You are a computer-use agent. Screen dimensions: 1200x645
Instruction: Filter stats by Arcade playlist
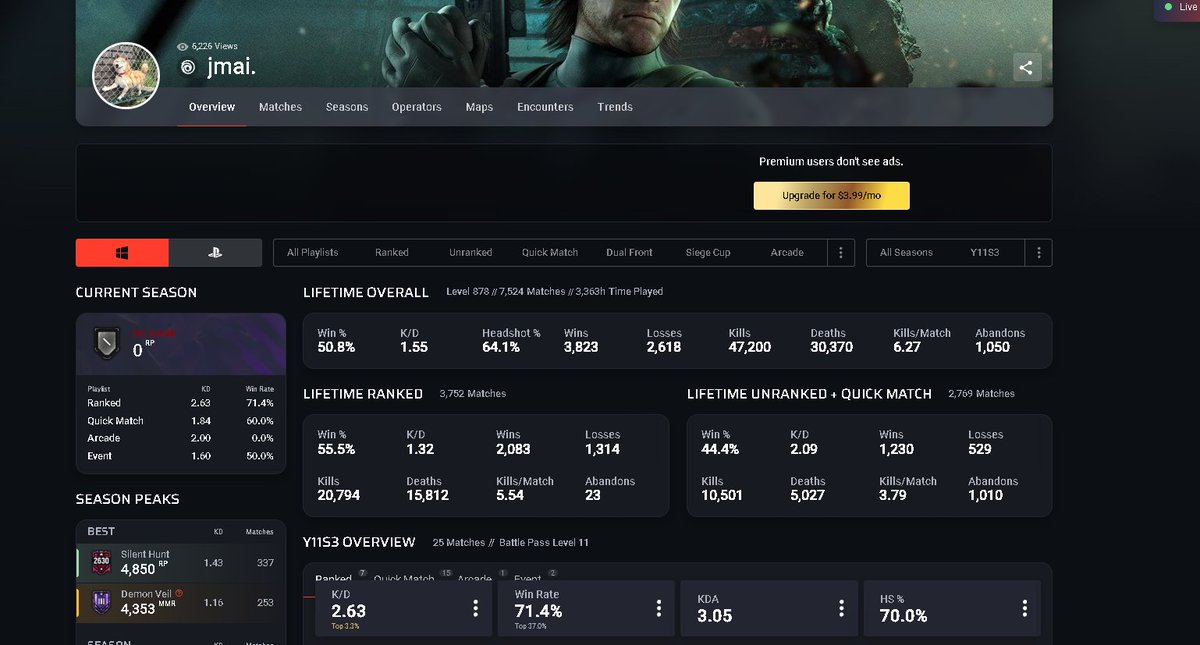[787, 253]
